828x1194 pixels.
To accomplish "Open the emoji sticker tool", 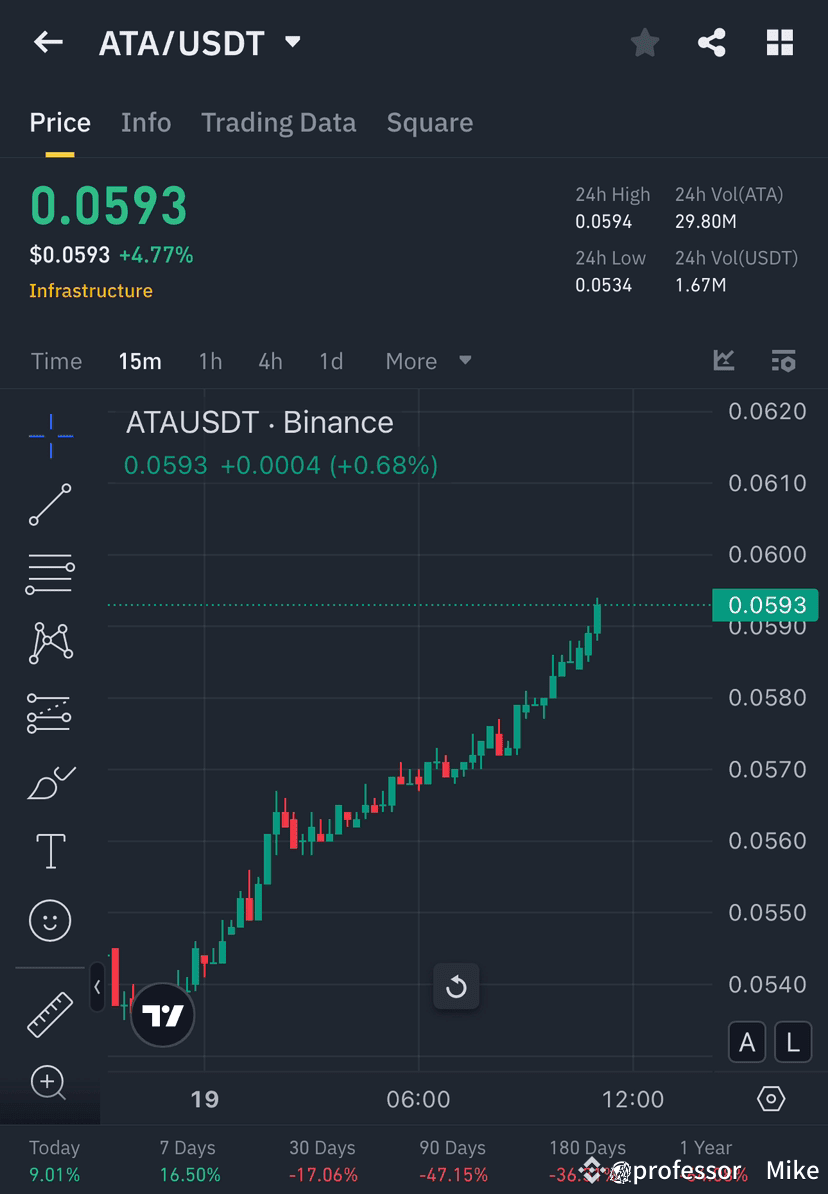I will click(x=50, y=920).
